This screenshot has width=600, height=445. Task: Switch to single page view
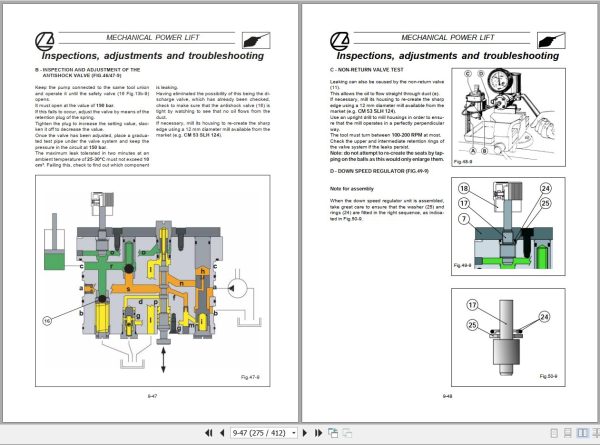(x=554, y=433)
